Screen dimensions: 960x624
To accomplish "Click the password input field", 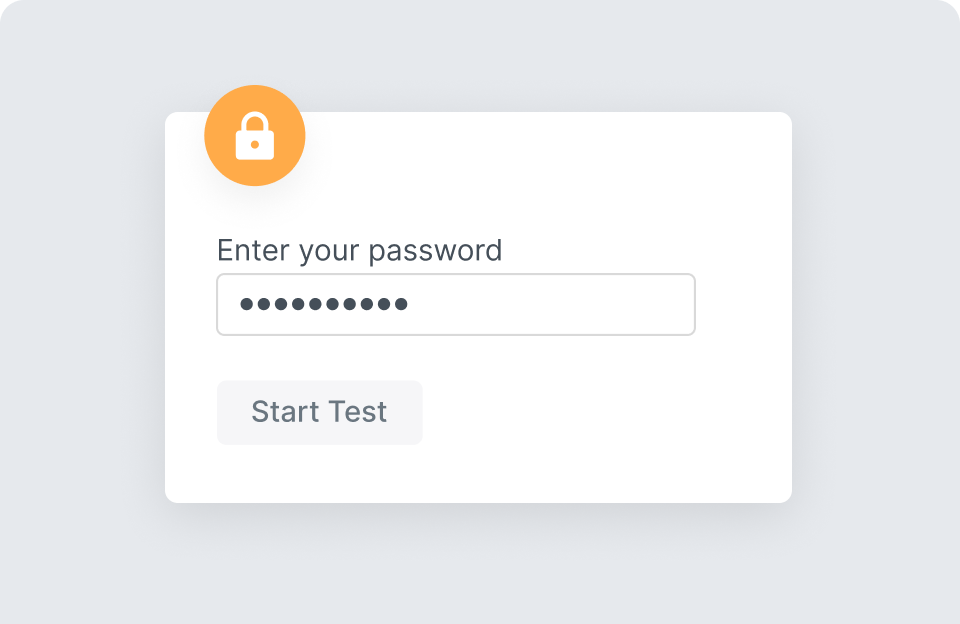I will pyautogui.click(x=455, y=304).
